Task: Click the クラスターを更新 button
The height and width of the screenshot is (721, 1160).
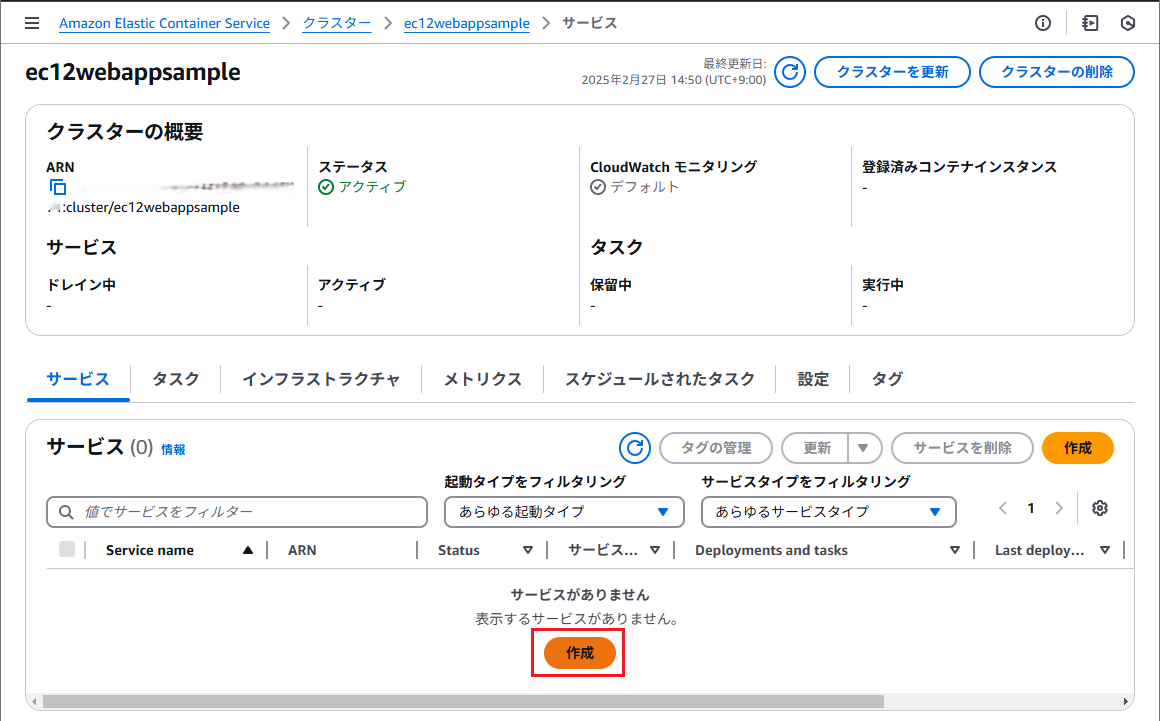Action: point(892,72)
